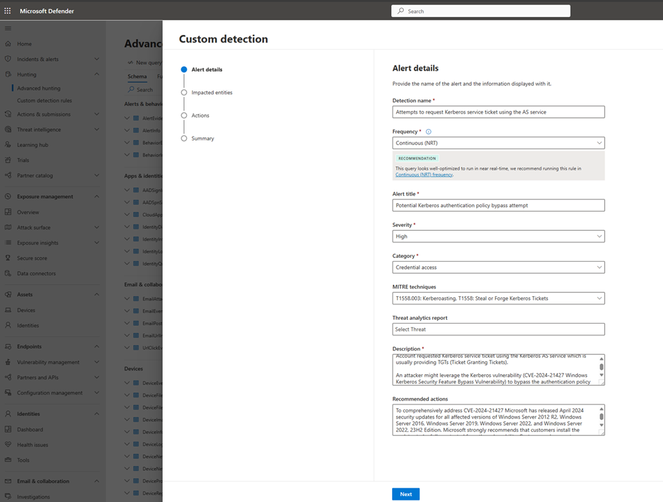Click the Incidents & alerts shield icon
The image size is (663, 502).
point(8,59)
